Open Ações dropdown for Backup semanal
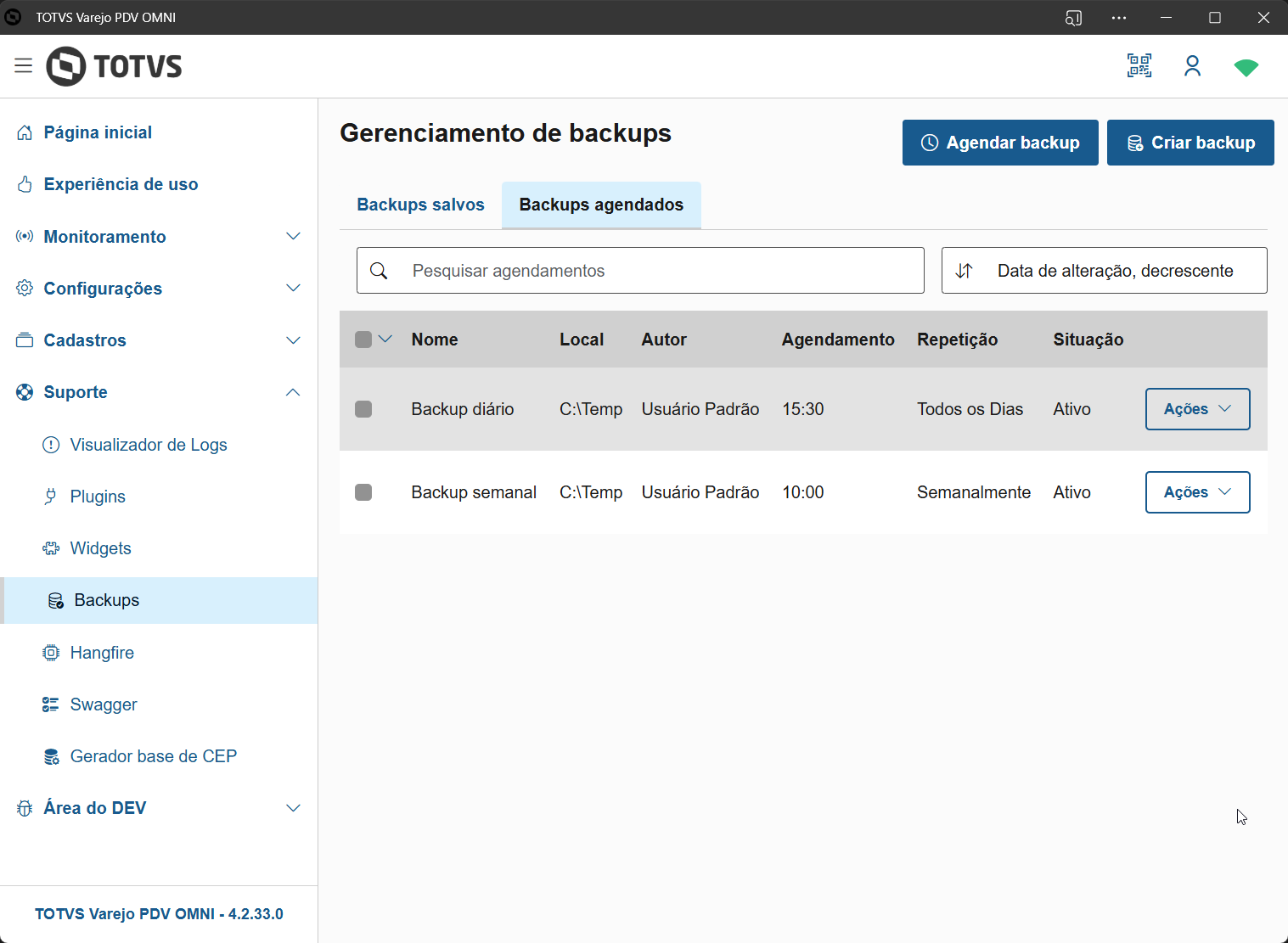 click(x=1197, y=492)
